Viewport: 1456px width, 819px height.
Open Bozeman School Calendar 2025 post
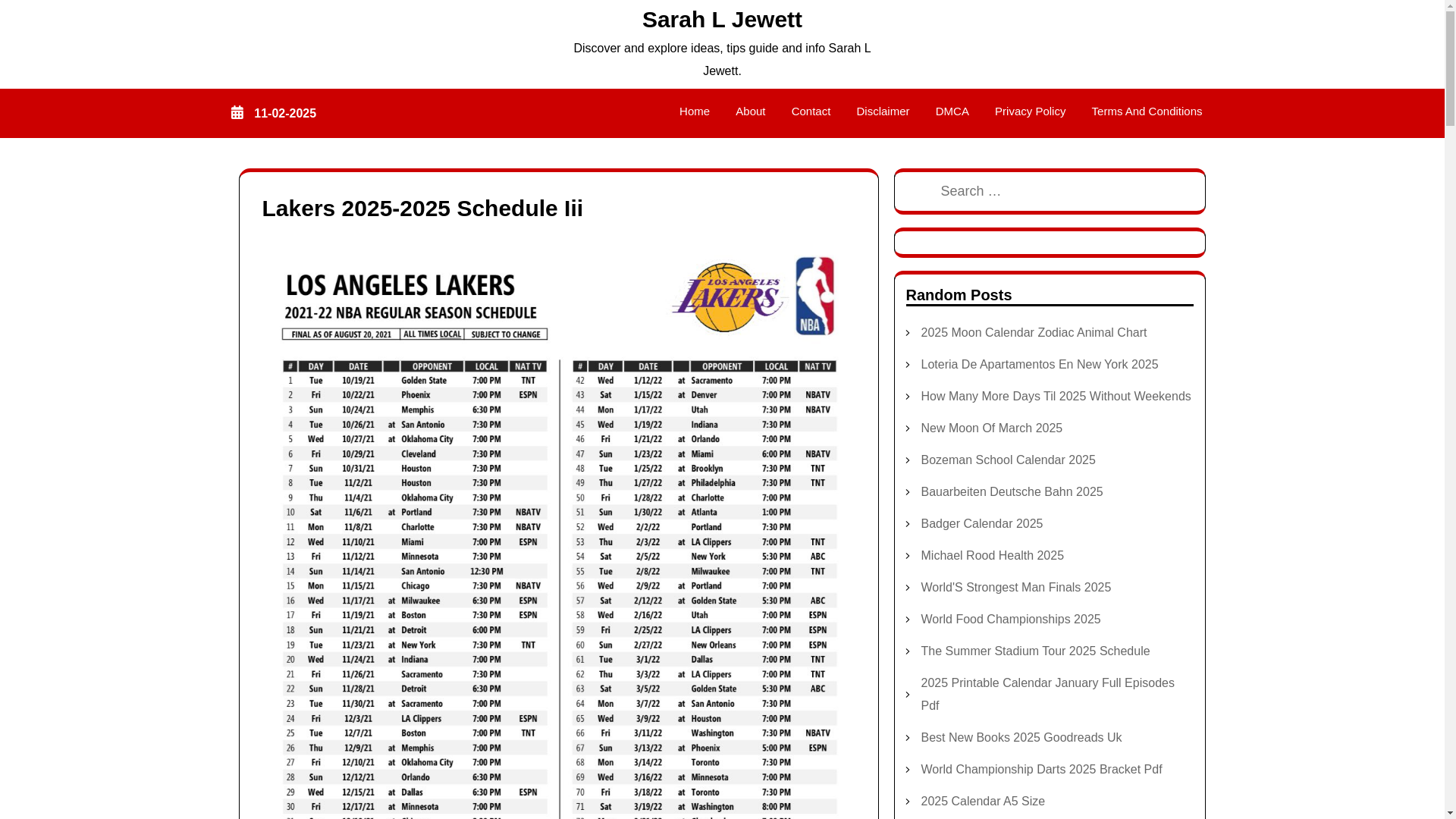pyautogui.click(x=1008, y=460)
